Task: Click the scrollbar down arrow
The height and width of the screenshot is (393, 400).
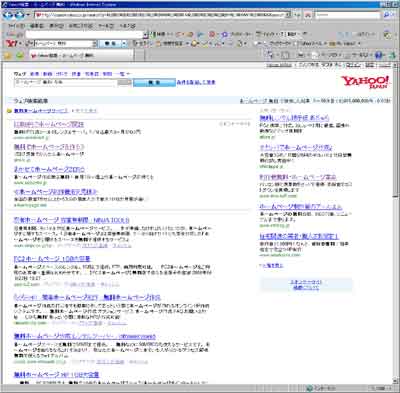Action: tap(395, 381)
